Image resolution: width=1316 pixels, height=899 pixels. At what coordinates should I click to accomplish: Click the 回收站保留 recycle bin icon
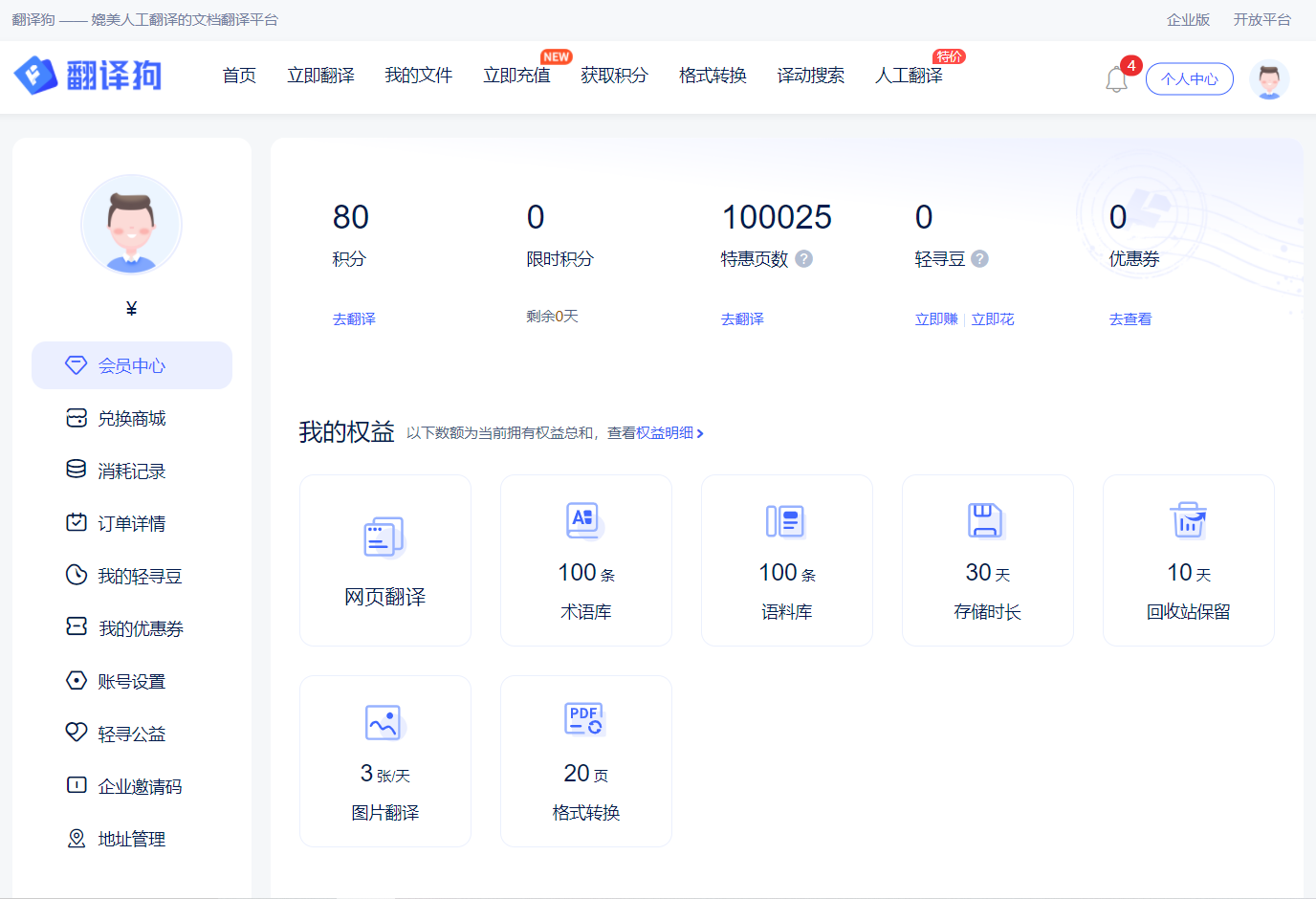[x=1188, y=520]
